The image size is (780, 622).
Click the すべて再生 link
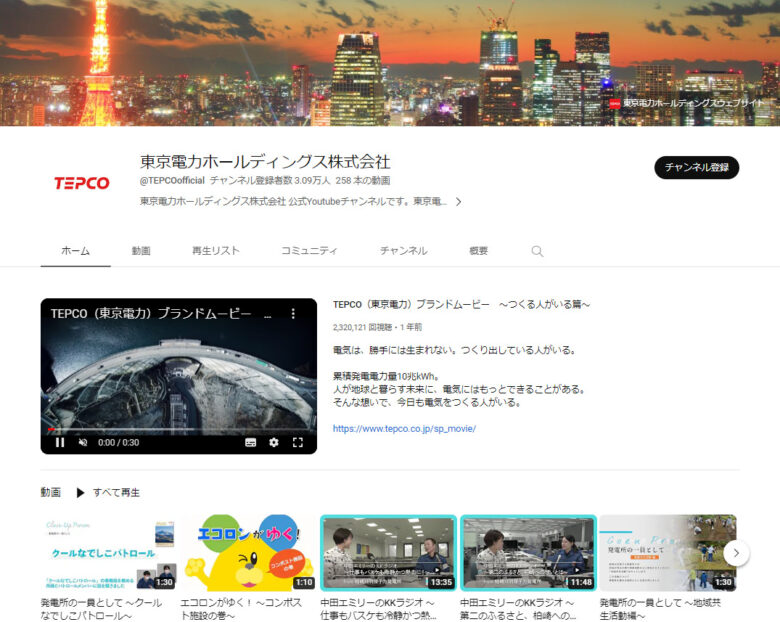116,493
